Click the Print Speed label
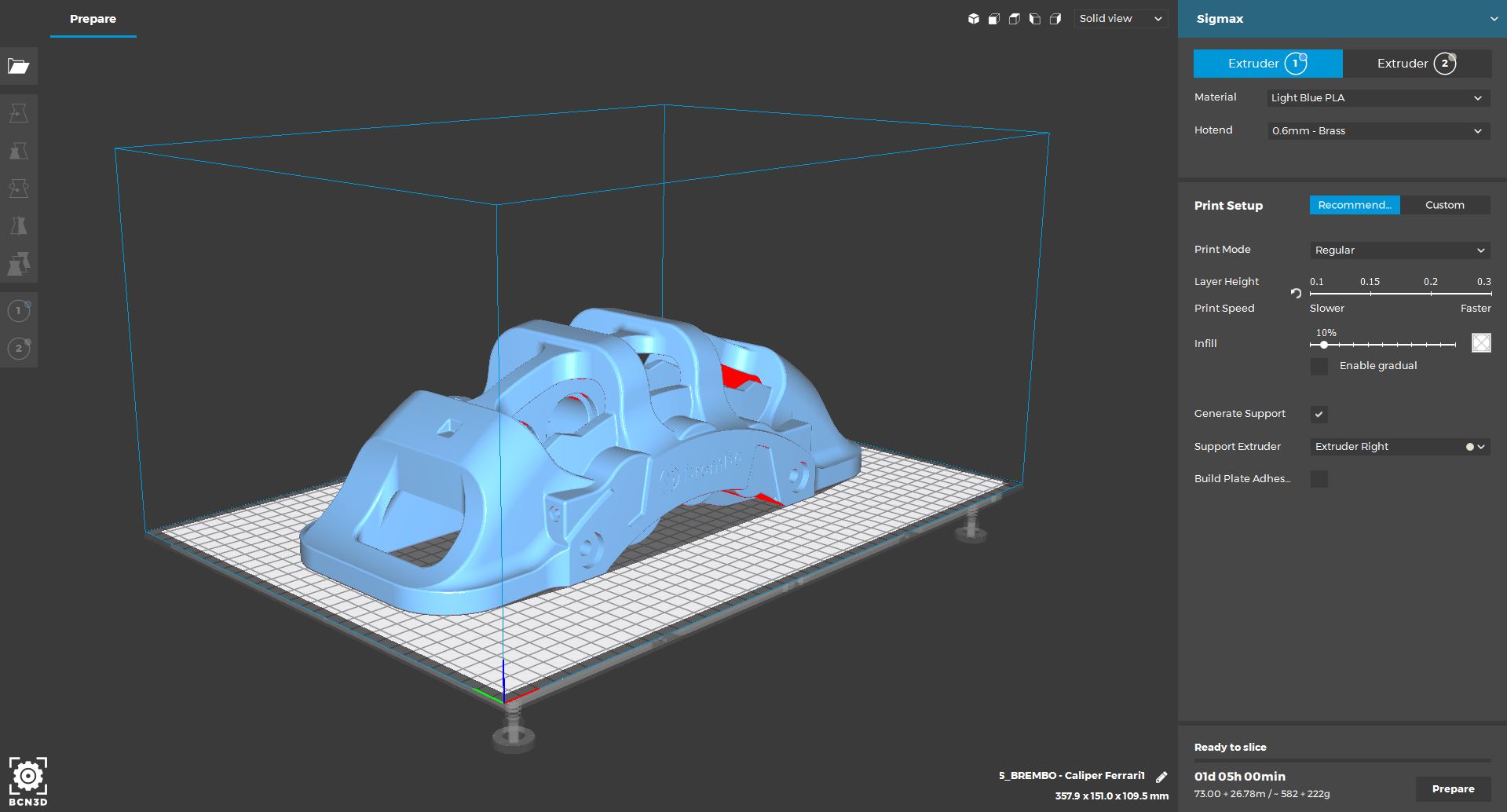Viewport: 1507px width, 812px height. (1224, 309)
